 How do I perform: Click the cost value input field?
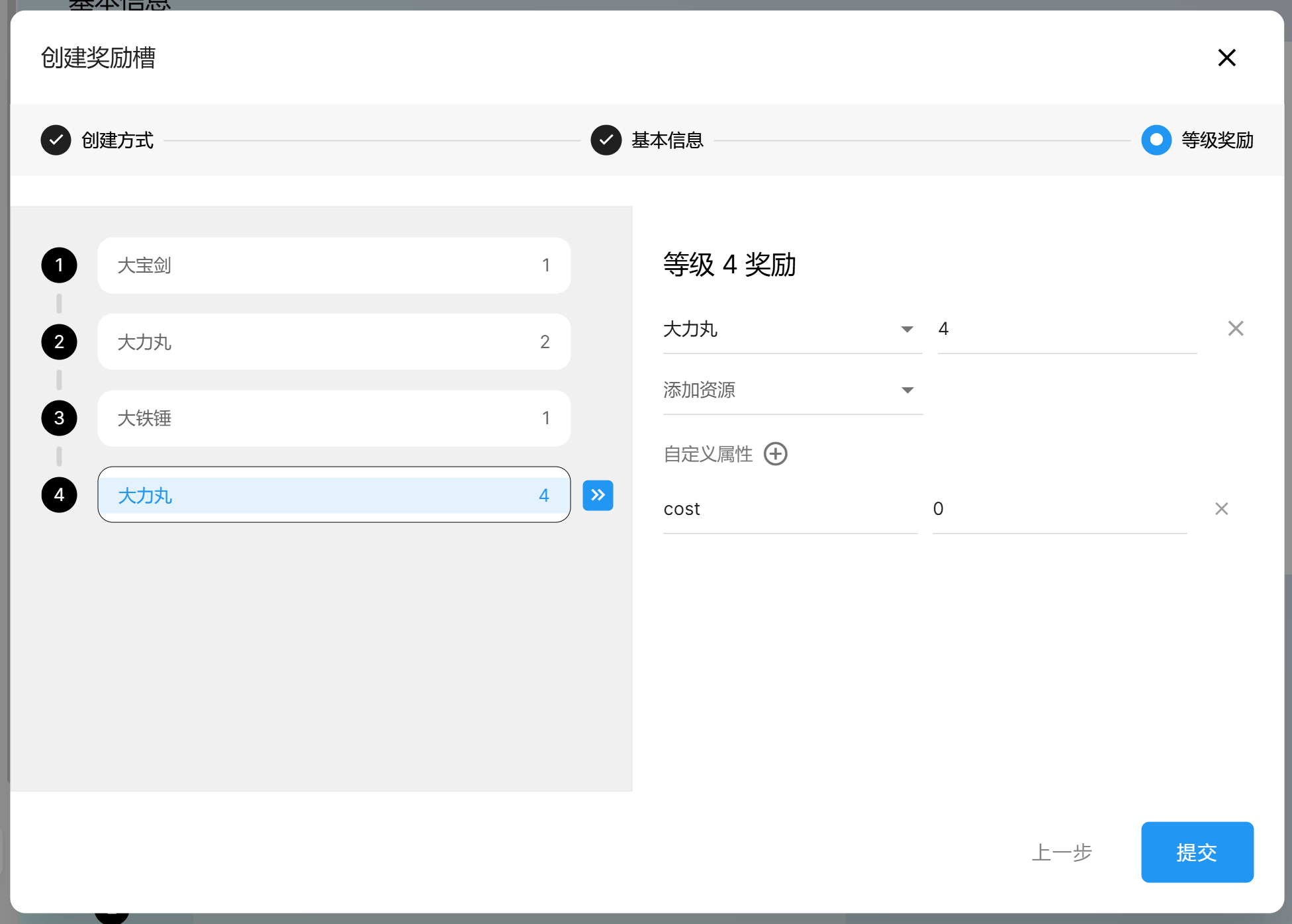click(1059, 509)
